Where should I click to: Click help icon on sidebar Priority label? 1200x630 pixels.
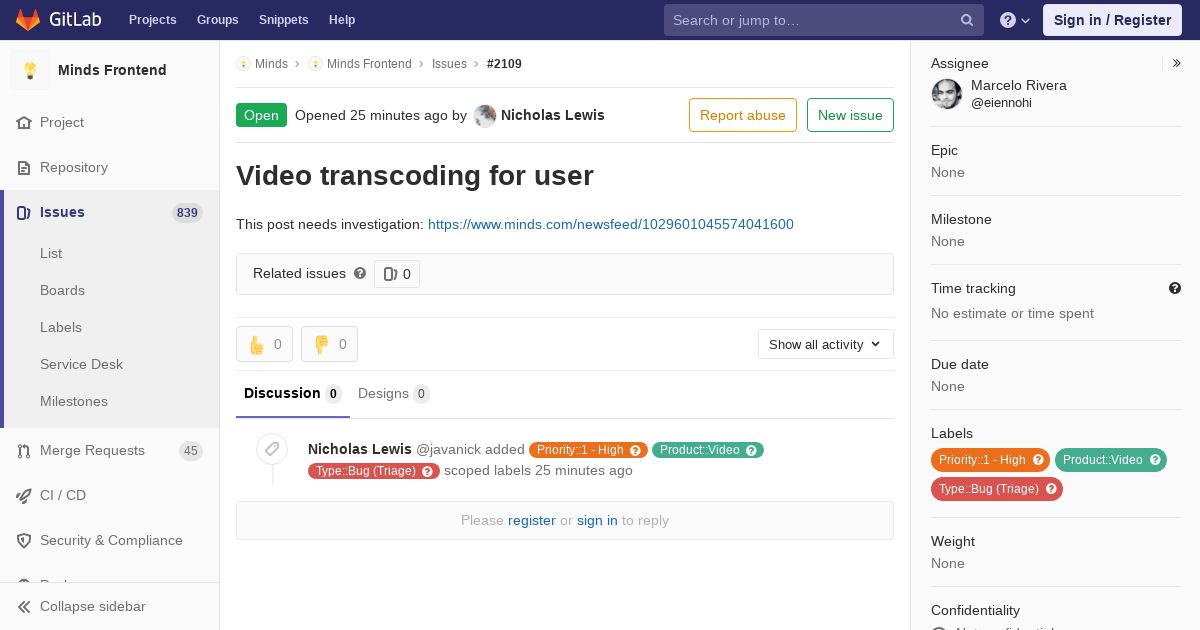pos(1038,460)
